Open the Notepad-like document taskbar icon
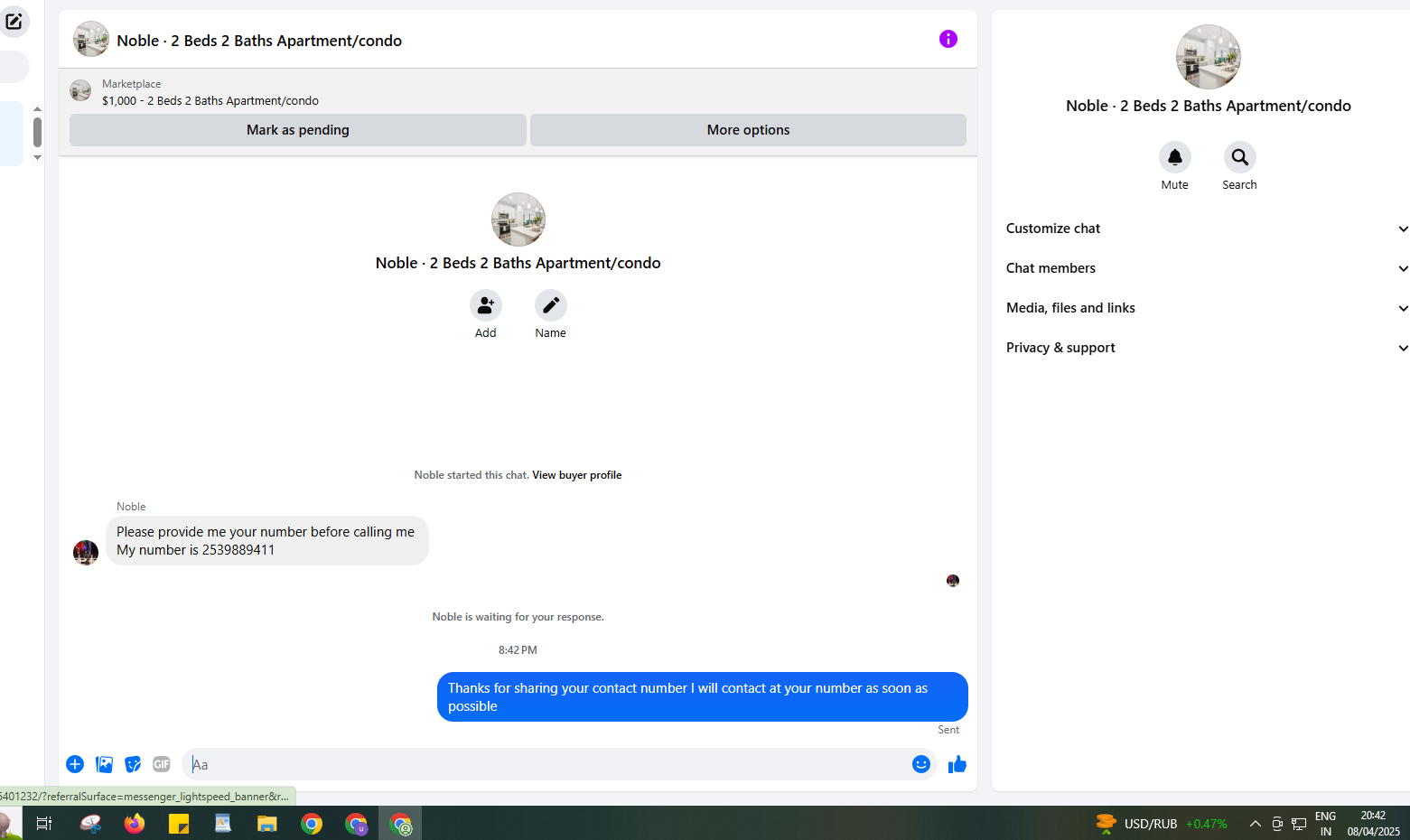This screenshot has height=840, width=1410. 223,823
